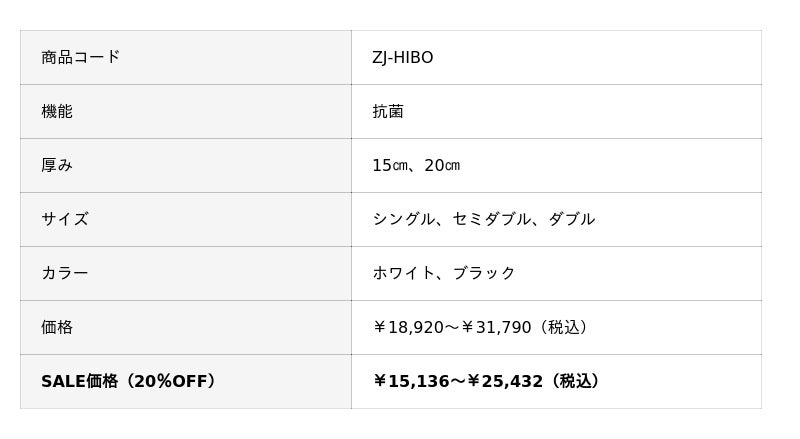Click the 機能 row header

tap(57, 111)
